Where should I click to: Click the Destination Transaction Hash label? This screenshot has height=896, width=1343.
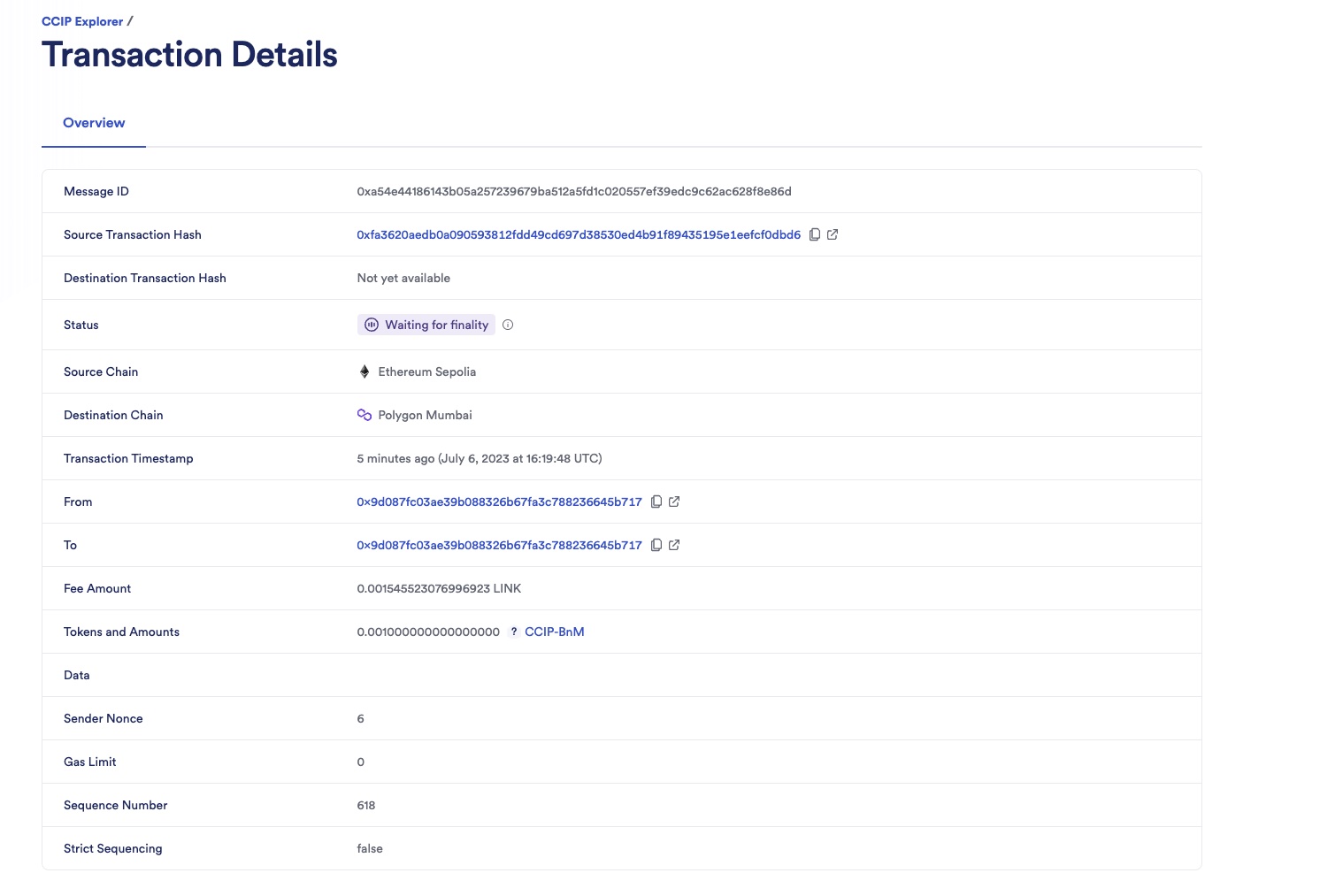145,278
